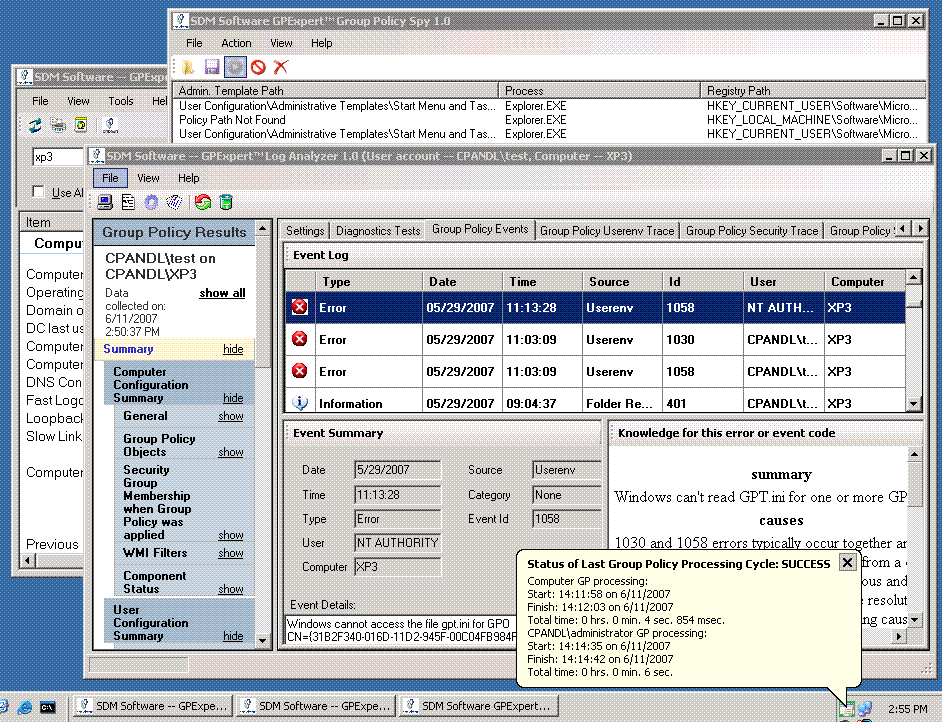The width and height of the screenshot is (942, 722).
Task: Expand the Group Policy Objects section
Action: click(231, 452)
